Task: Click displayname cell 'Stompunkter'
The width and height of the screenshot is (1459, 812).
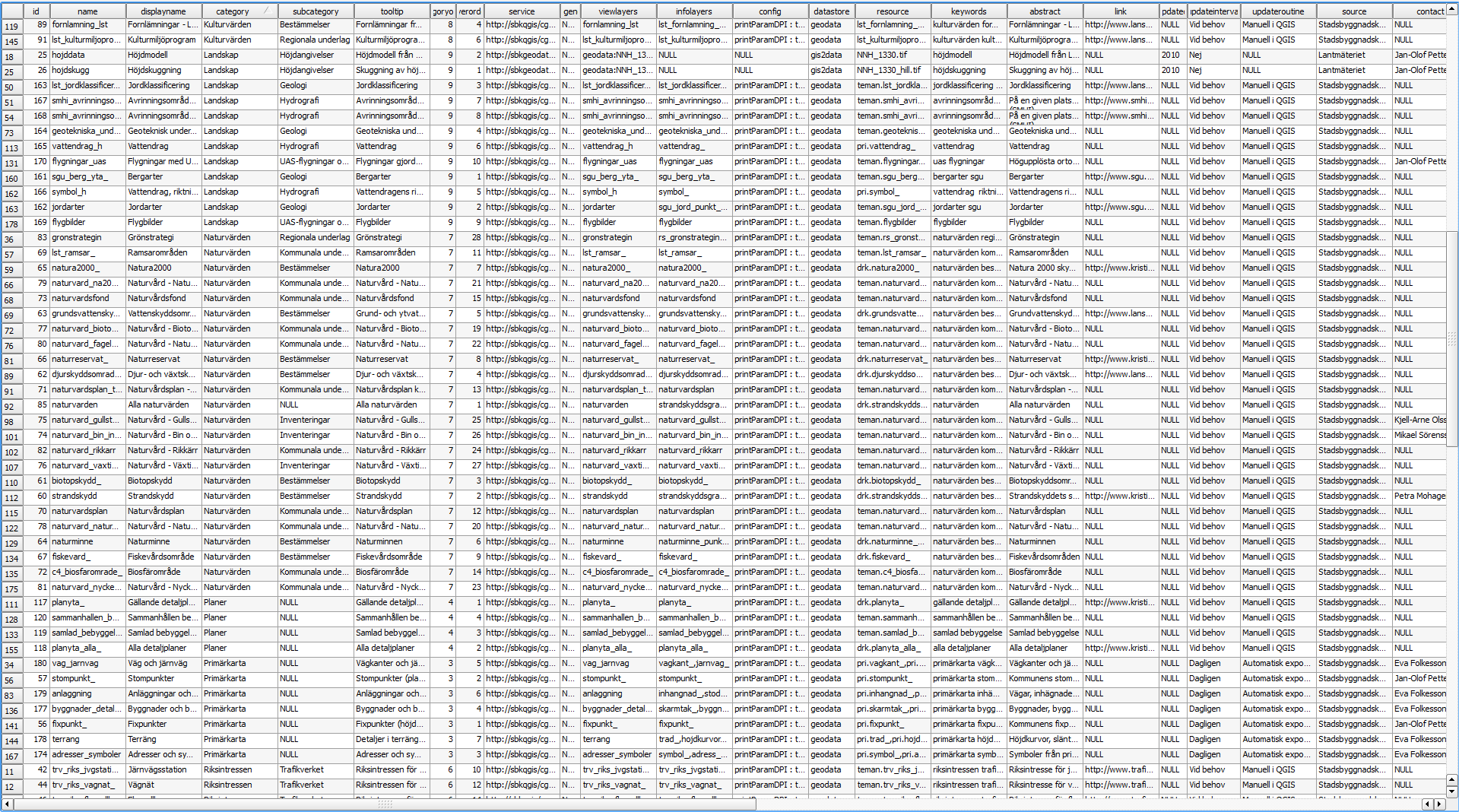Action: [x=163, y=678]
